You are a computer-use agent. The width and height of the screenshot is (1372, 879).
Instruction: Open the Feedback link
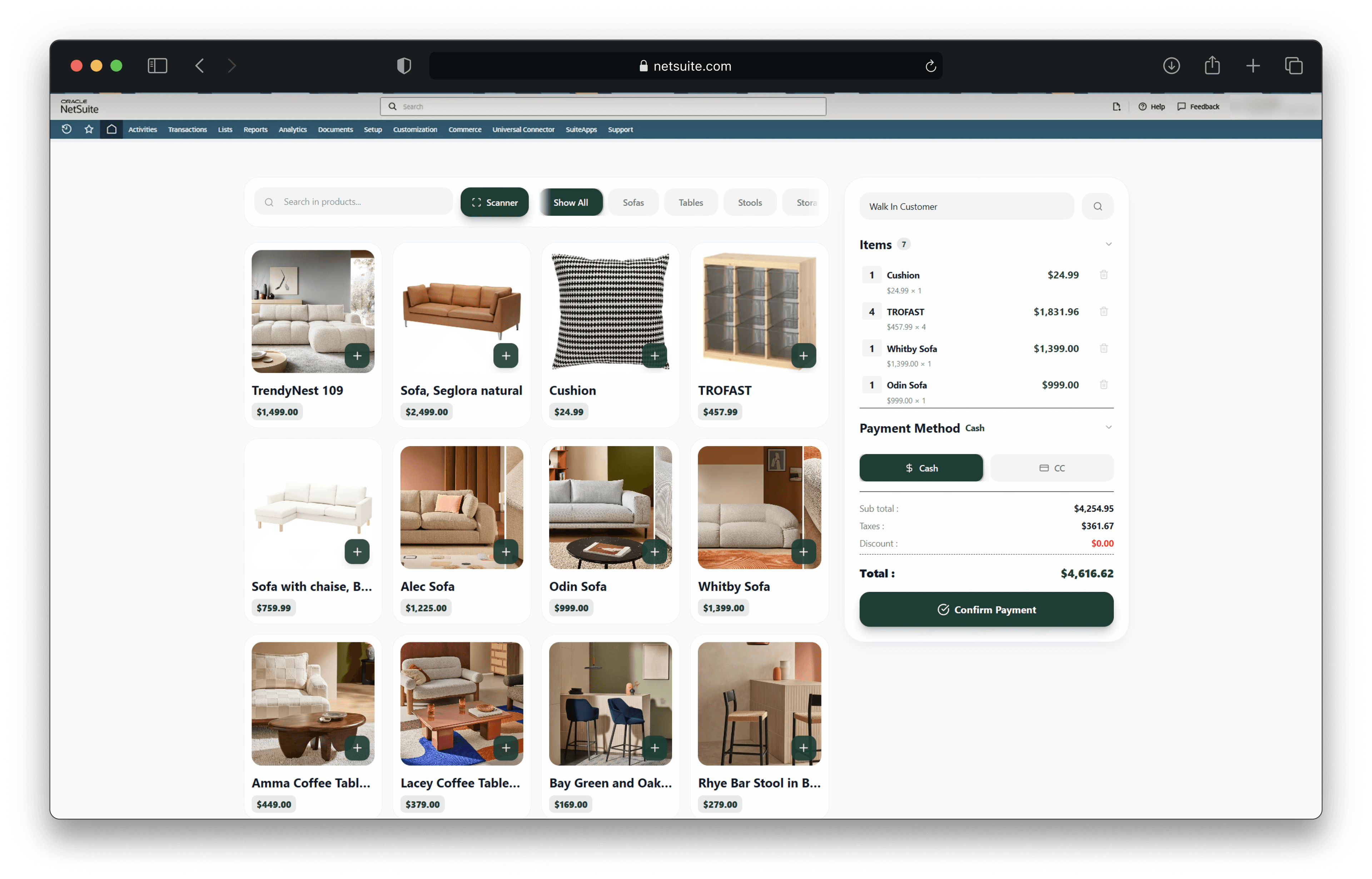[x=1198, y=106]
